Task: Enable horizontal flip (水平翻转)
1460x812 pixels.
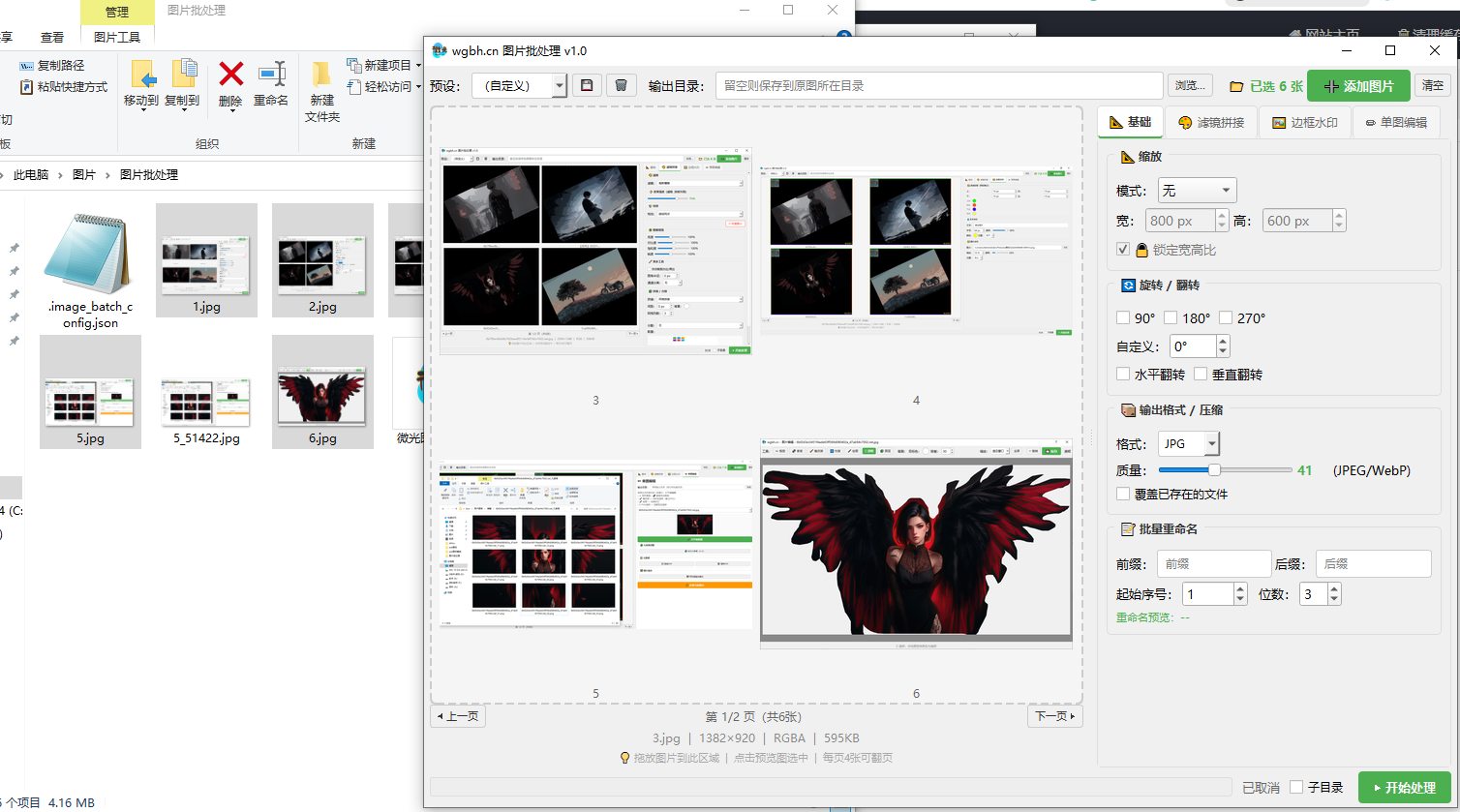Action: click(x=1123, y=374)
